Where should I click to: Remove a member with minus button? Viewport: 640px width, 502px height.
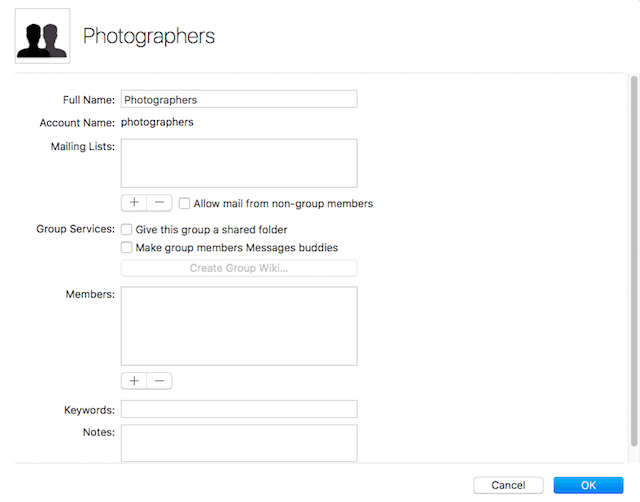(x=159, y=381)
